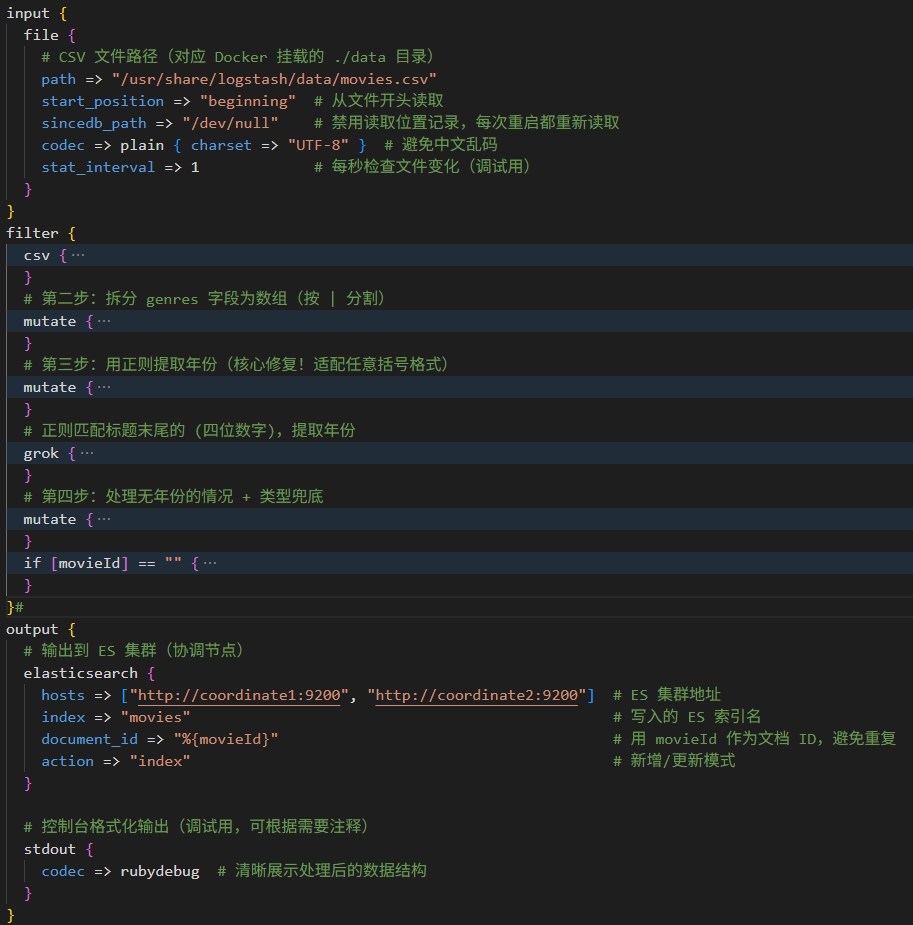Expand the folded csv block ellipsis
The height and width of the screenshot is (925, 913).
(x=78, y=255)
